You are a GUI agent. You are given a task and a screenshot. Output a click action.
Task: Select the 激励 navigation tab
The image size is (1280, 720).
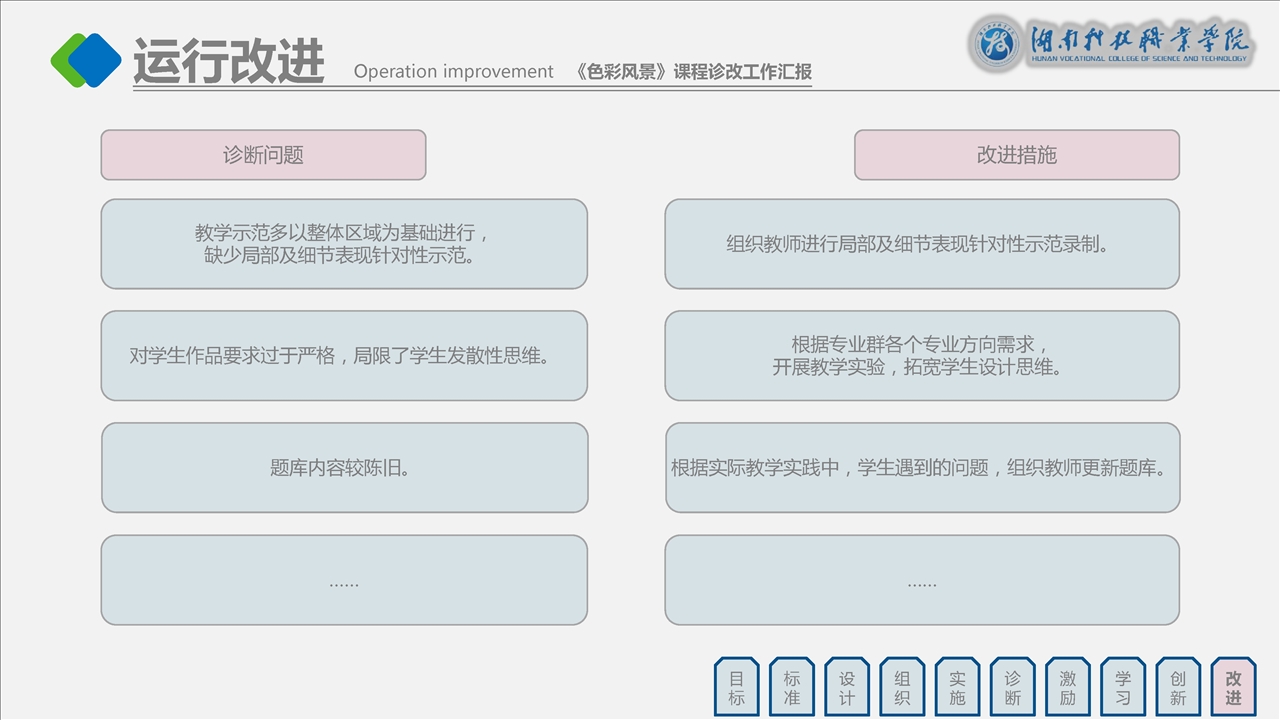[1068, 688]
